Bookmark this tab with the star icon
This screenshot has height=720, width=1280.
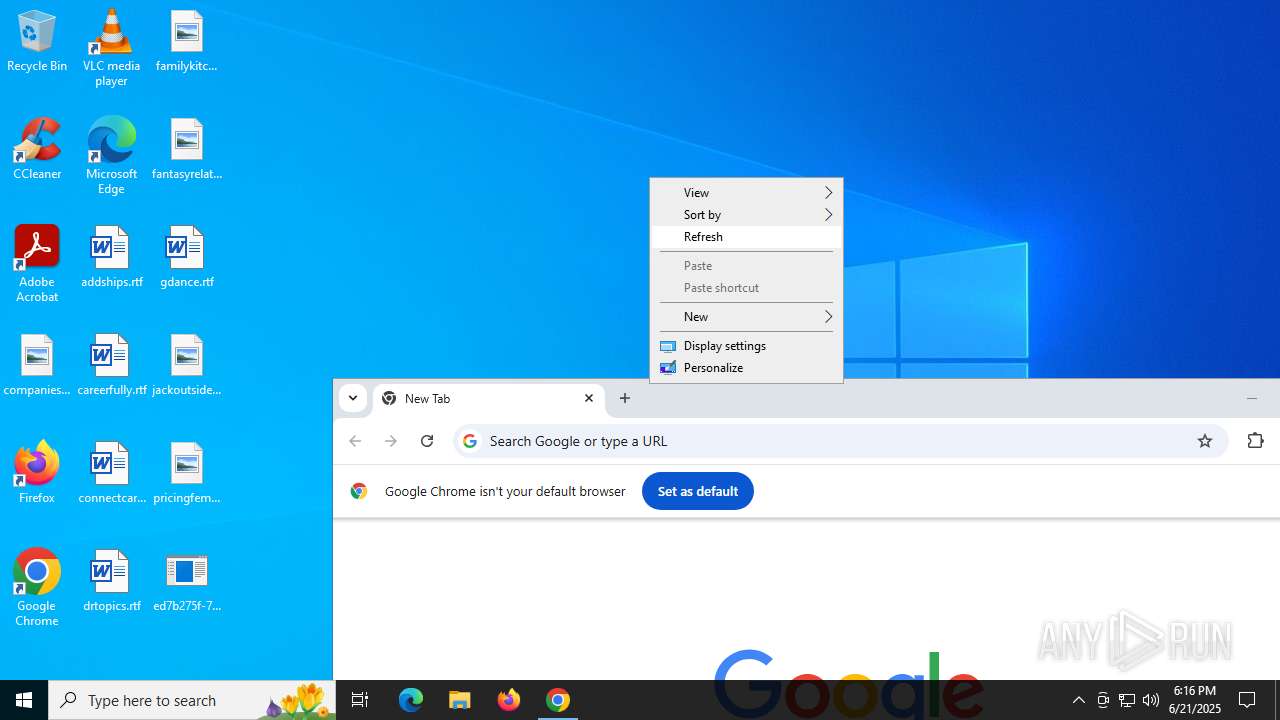point(1205,441)
